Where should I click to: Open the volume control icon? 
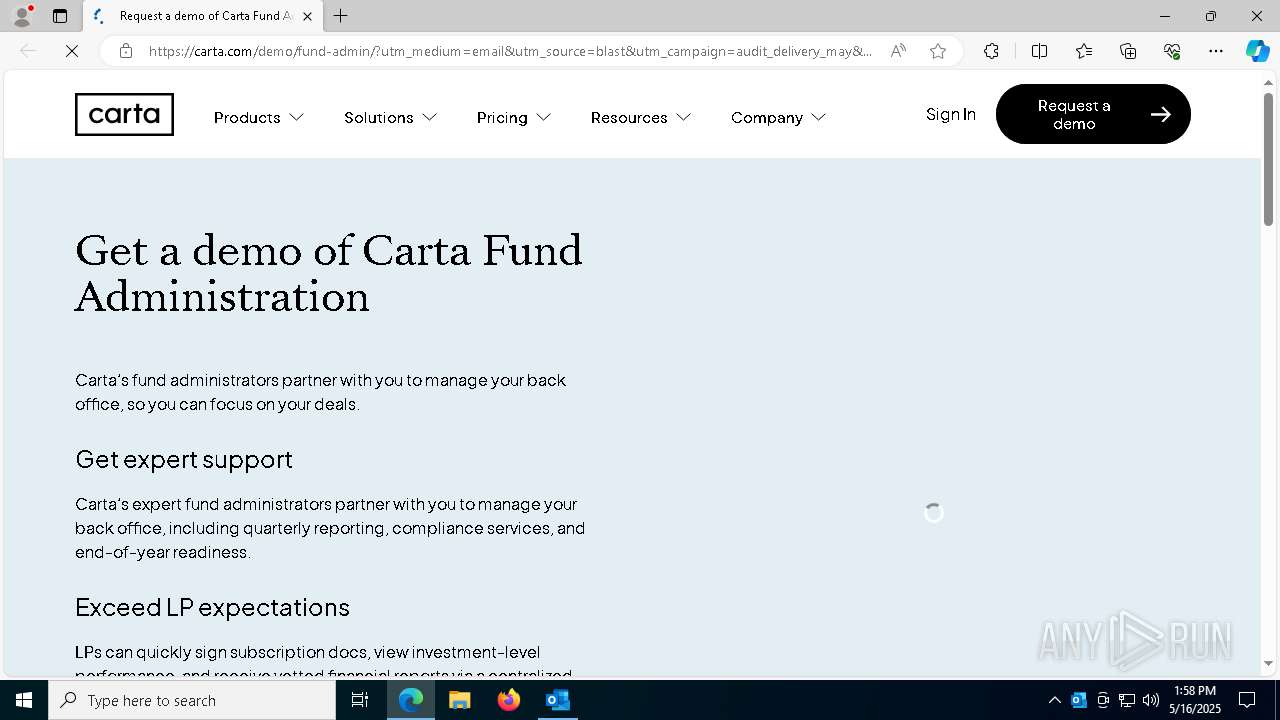point(1150,700)
